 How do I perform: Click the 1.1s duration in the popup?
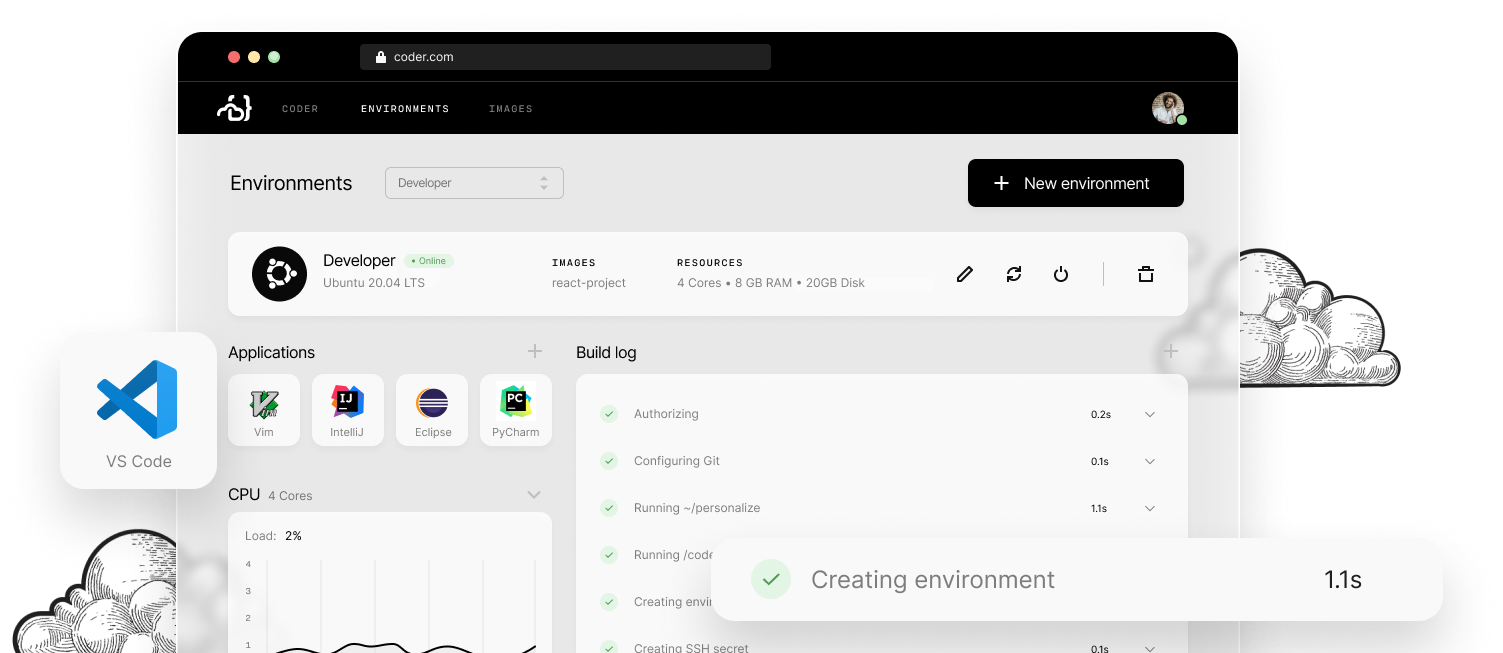(x=1343, y=580)
